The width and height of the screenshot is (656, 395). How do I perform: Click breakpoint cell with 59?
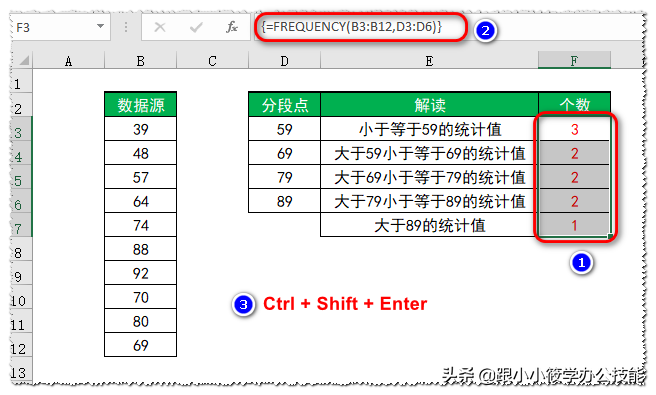point(284,129)
